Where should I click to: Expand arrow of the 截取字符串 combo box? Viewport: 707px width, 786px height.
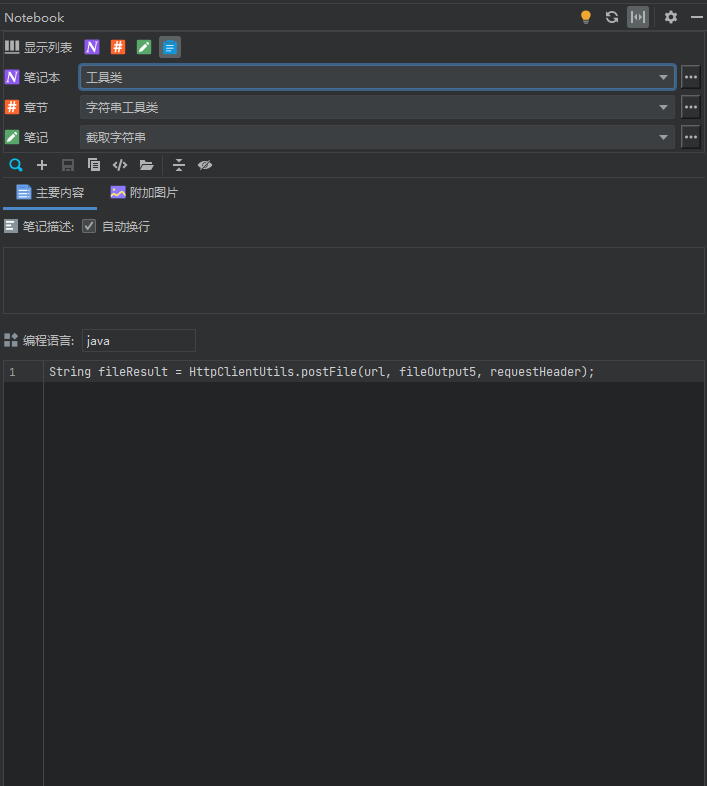click(663, 137)
